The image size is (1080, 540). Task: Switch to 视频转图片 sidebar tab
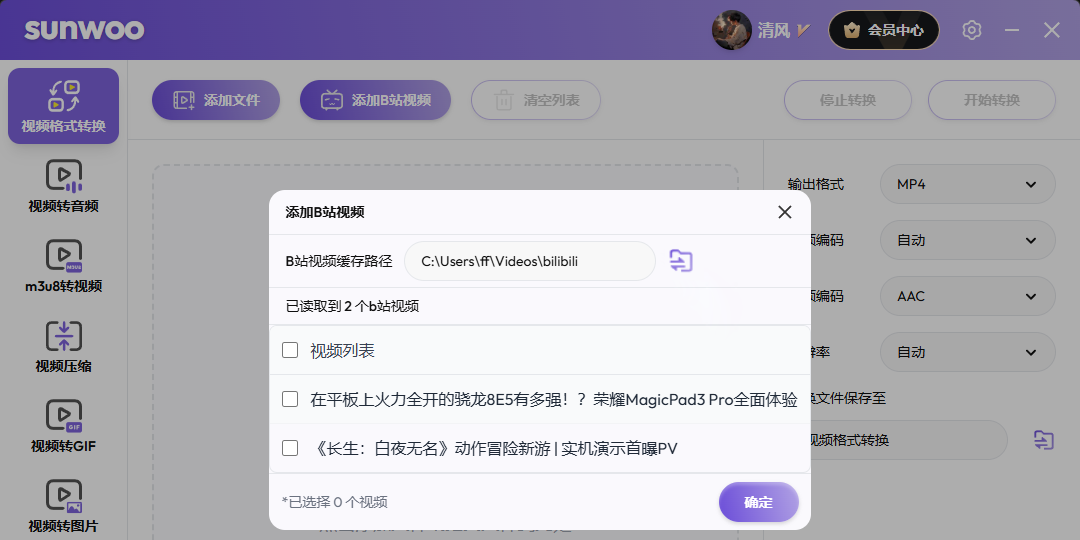click(64, 505)
